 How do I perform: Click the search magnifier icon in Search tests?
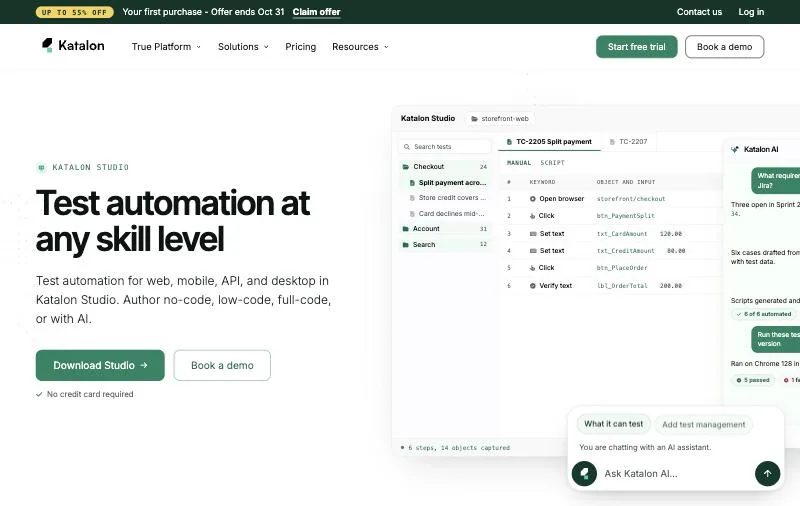(x=407, y=147)
